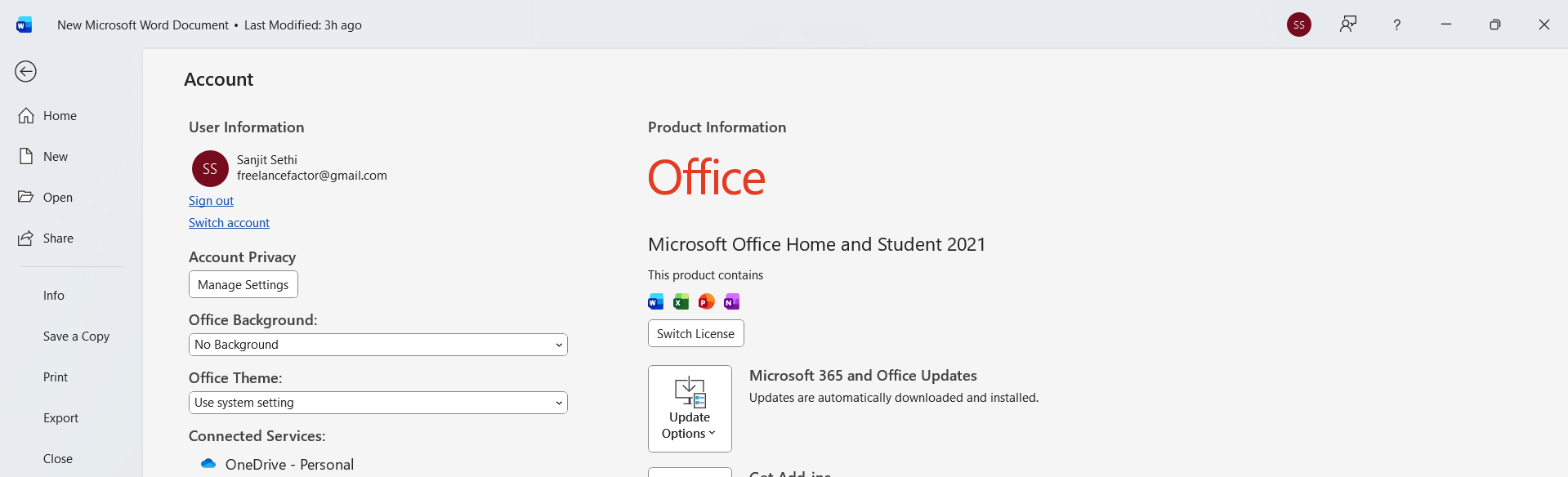Open the feedback icon in title bar
The image size is (1568, 477).
coord(1348,25)
